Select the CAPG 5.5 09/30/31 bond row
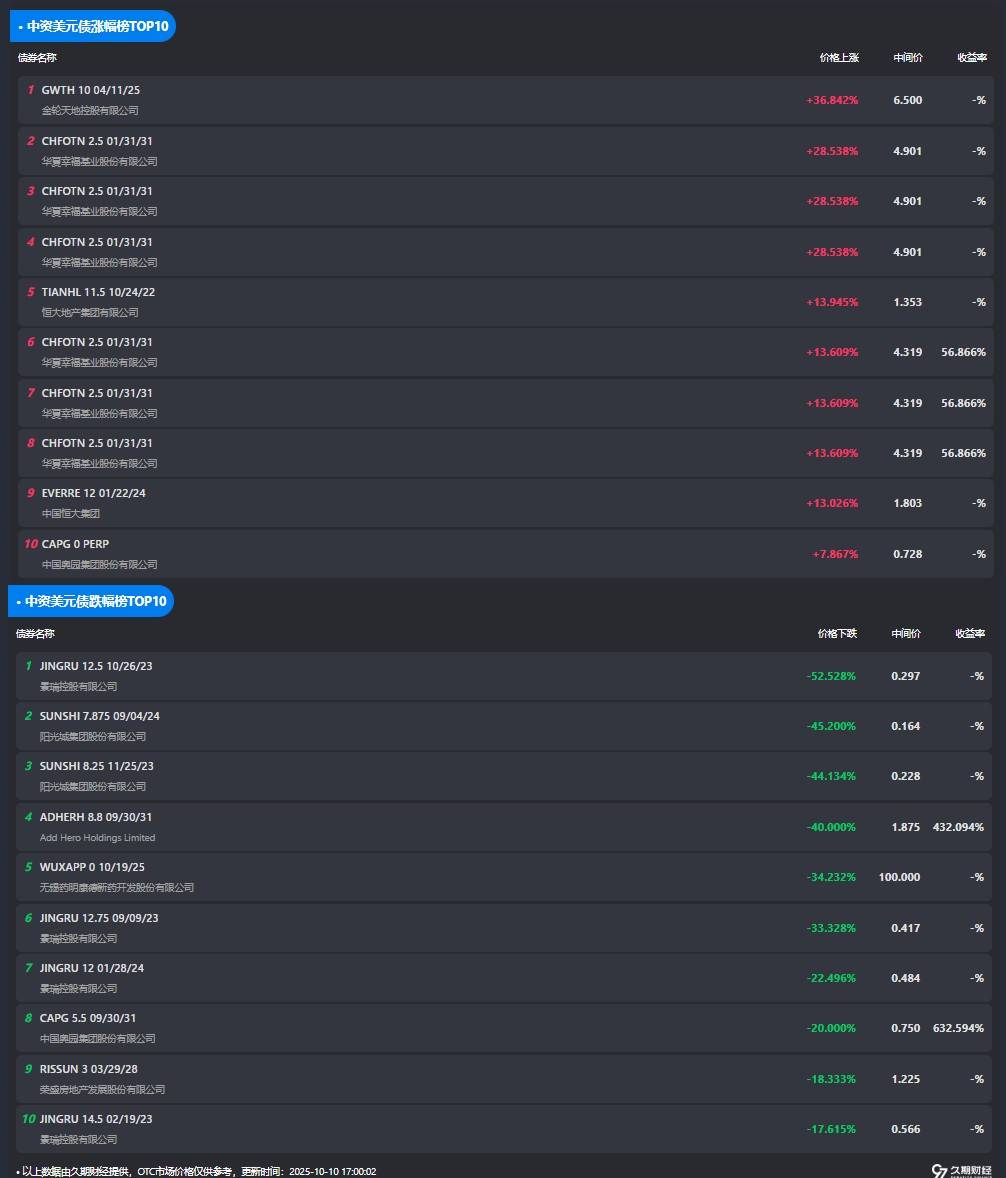Image resolution: width=1006 pixels, height=1178 pixels. coord(88,1018)
